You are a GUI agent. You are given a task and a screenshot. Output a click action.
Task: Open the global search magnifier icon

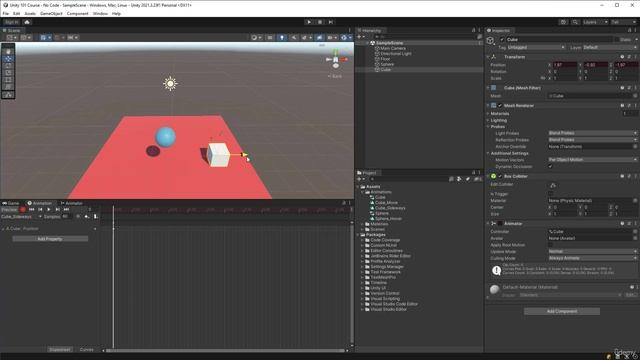pos(575,22)
